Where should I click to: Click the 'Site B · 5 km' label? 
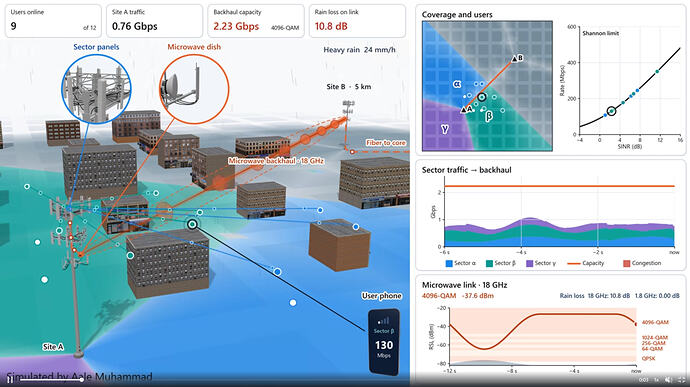pyautogui.click(x=349, y=87)
